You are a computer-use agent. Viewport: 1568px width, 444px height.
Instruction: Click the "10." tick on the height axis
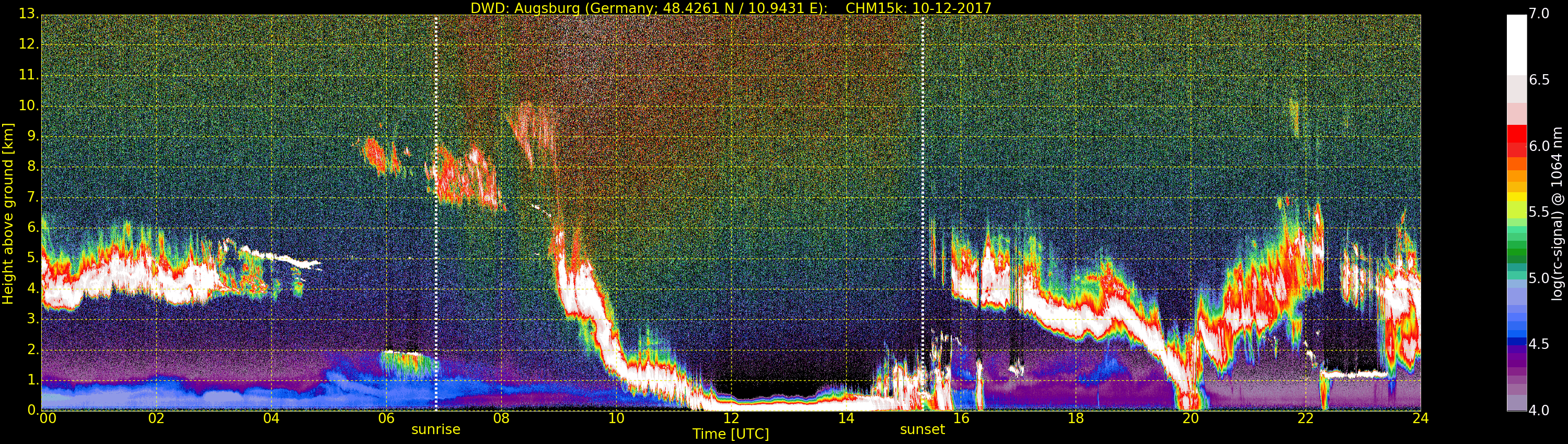[x=29, y=106]
